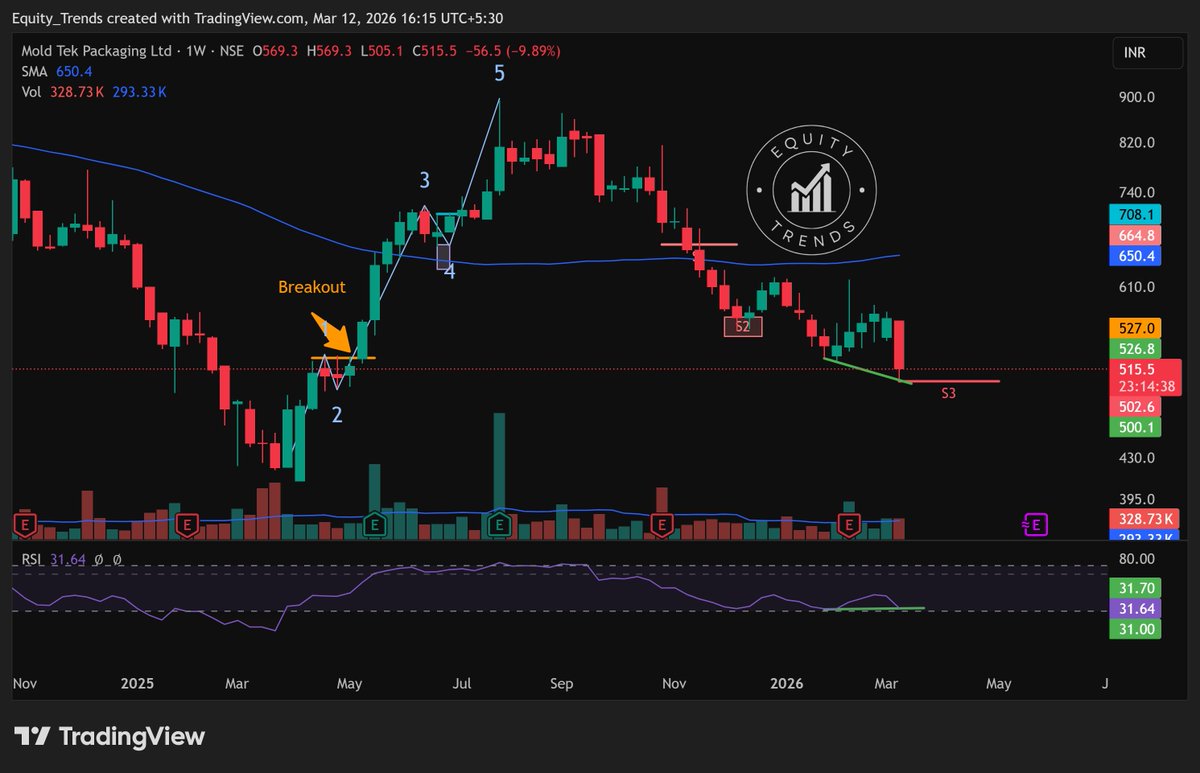Image resolution: width=1200 pixels, height=773 pixels.
Task: Click the earnings icon under the September candles
Action: [498, 523]
